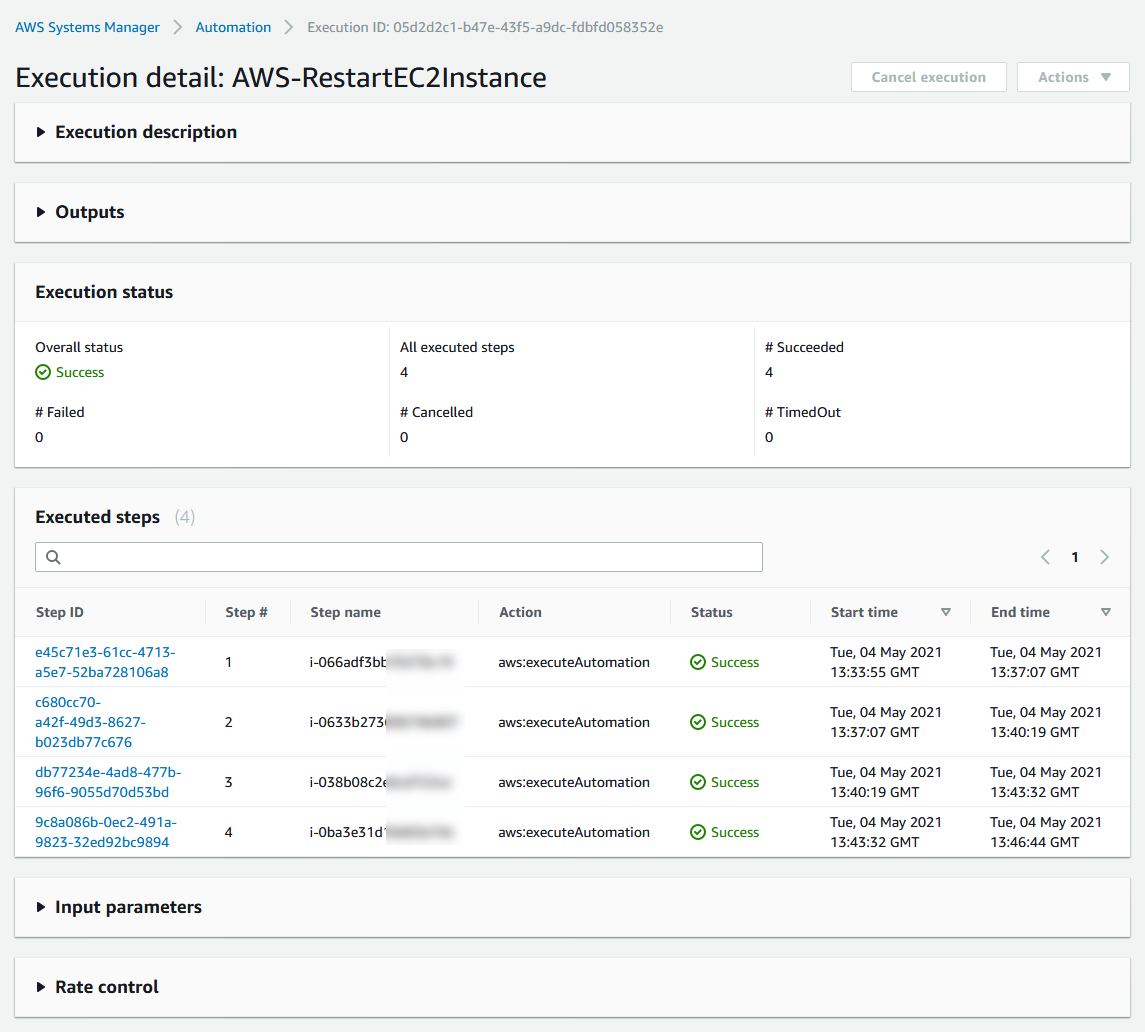Screen dimensions: 1145x1032
Task: Click Overall status Success check icon
Action: [x=43, y=372]
